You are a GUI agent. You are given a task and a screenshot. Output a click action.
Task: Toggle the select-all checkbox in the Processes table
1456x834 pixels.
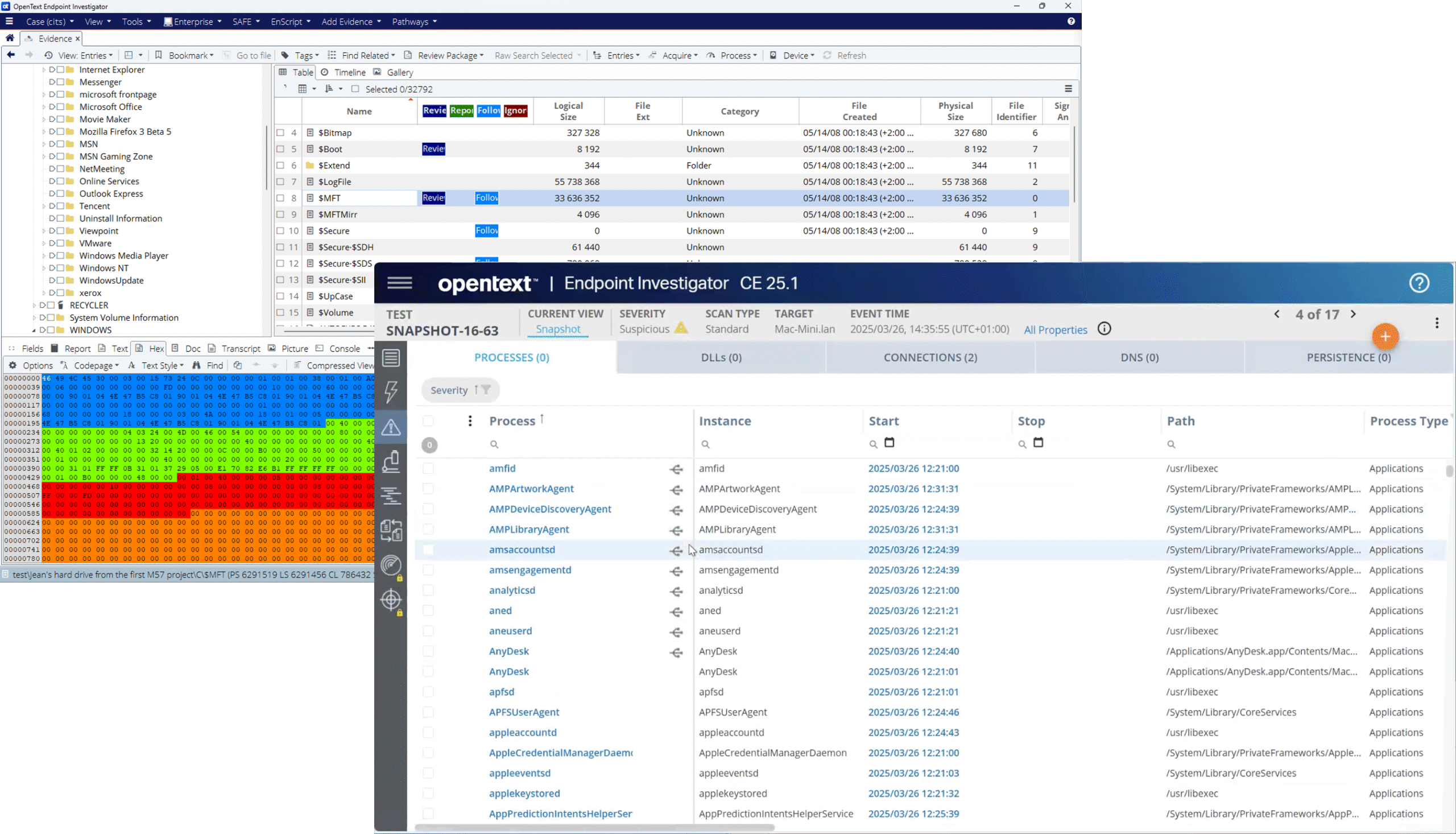(x=428, y=420)
